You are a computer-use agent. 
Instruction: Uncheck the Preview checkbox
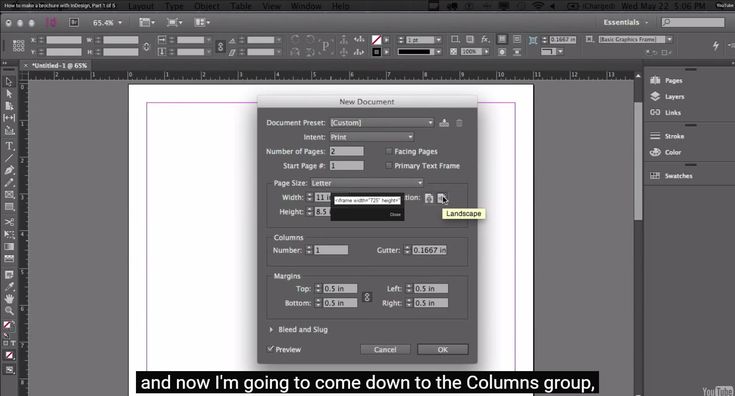point(270,349)
